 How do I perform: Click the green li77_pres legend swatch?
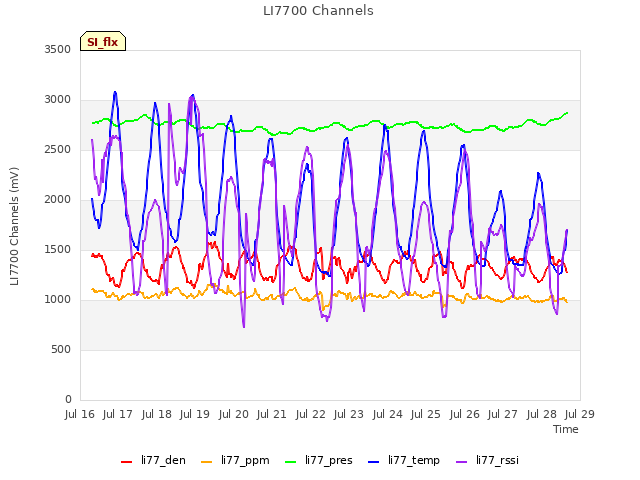pyautogui.click(x=291, y=461)
